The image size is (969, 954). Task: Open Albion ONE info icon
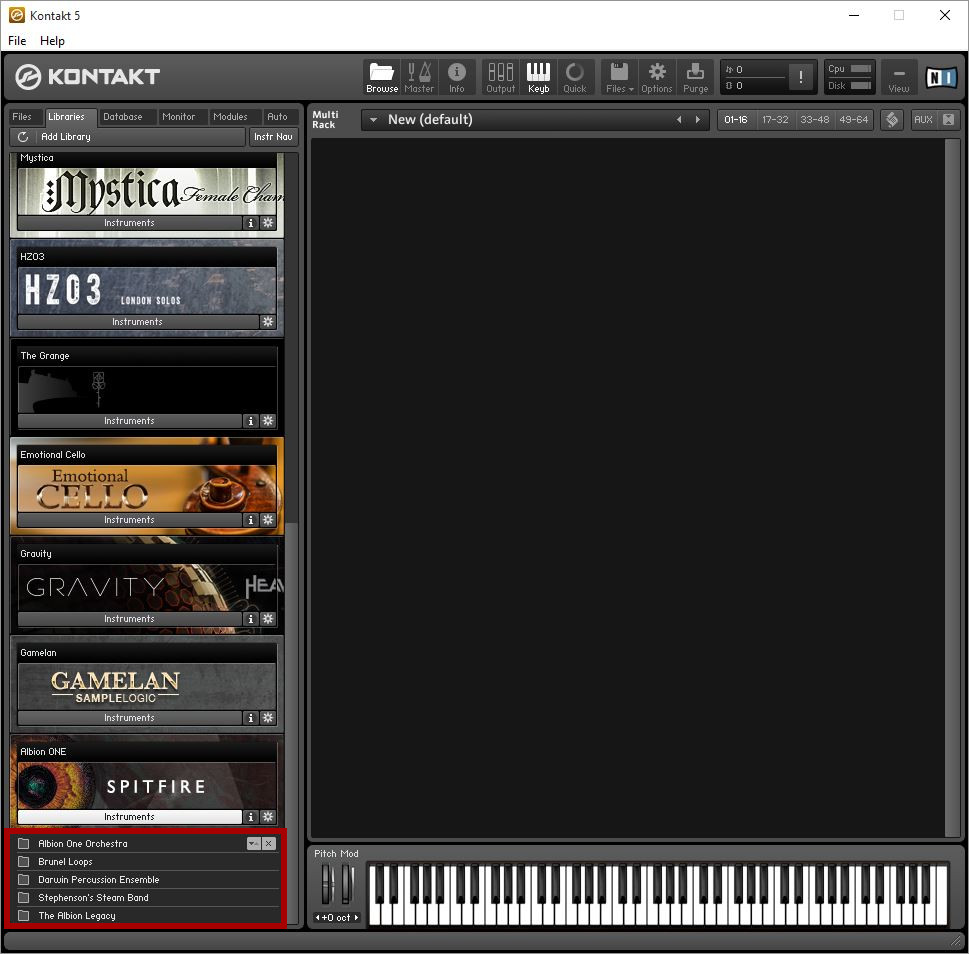point(250,817)
